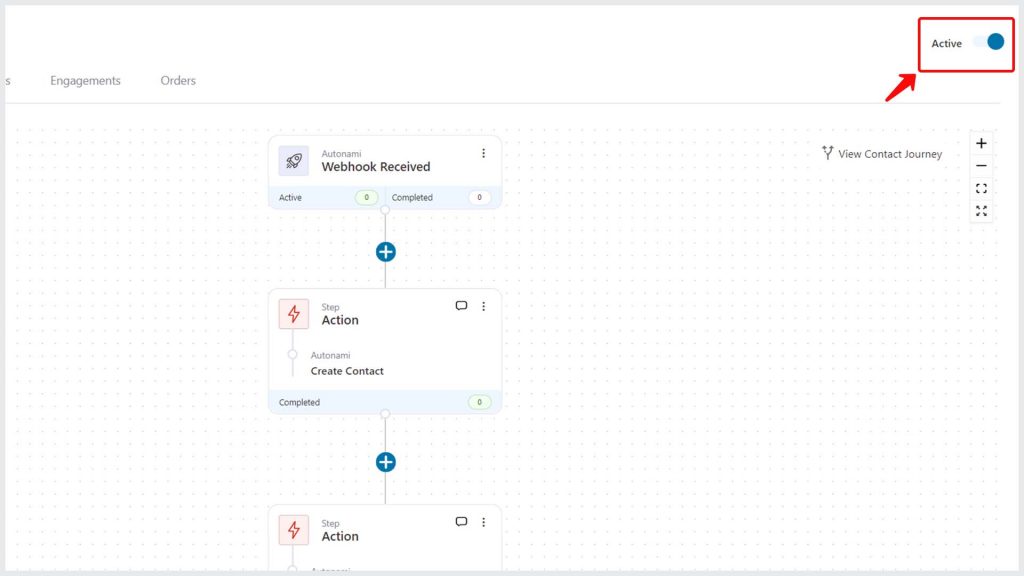Click the Completed count badge under Create Contact
The width and height of the screenshot is (1024, 576).
479,402
